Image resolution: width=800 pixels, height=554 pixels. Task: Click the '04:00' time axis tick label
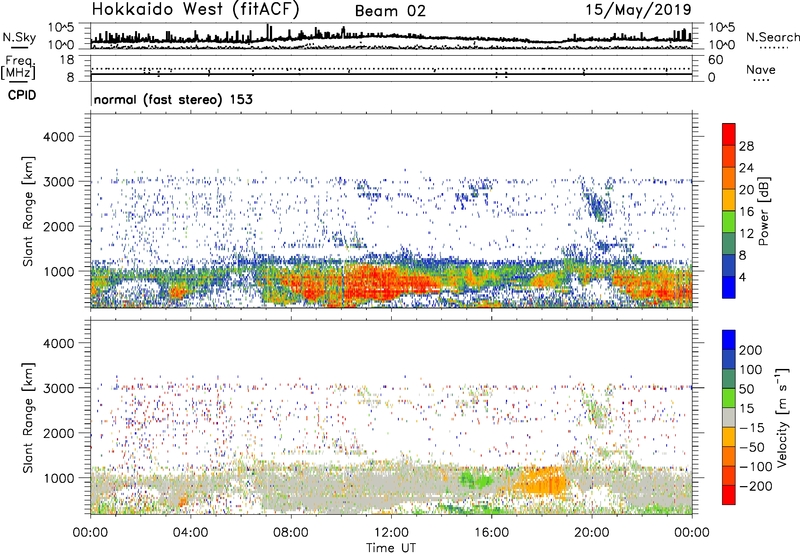[191, 533]
